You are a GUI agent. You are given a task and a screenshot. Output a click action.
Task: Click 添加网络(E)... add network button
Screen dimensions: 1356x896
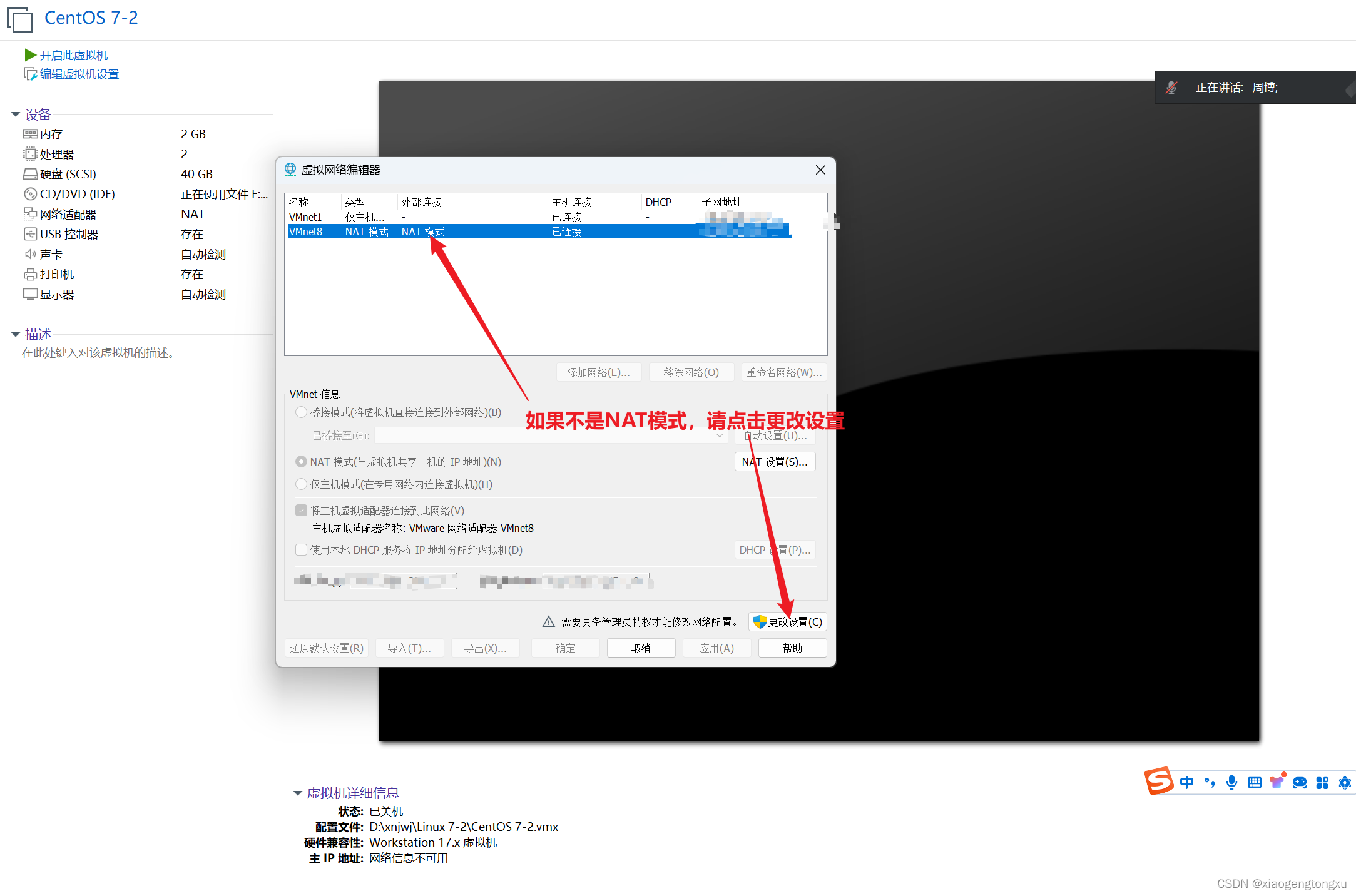point(599,372)
